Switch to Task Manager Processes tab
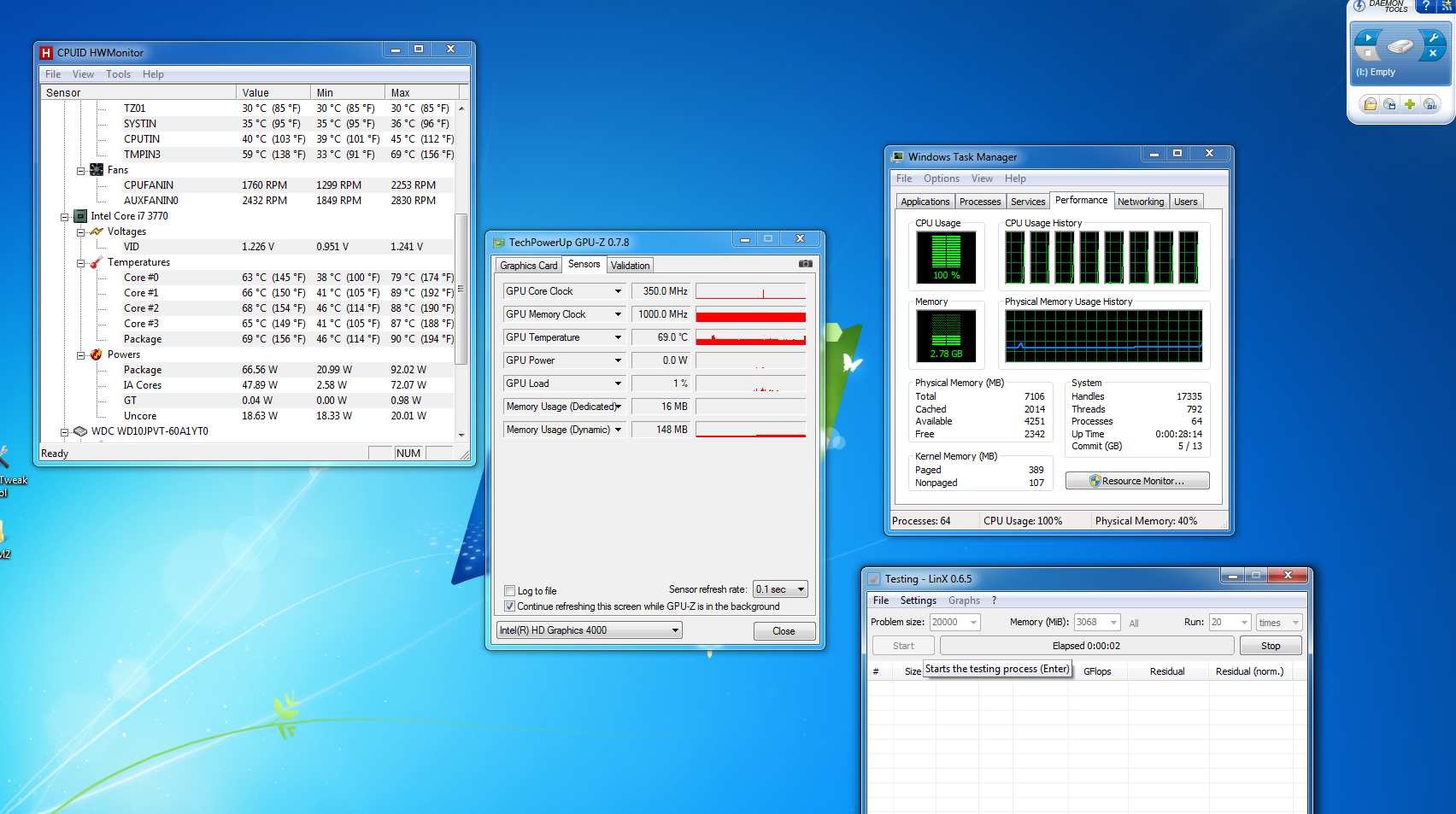1456x814 pixels. pos(979,202)
